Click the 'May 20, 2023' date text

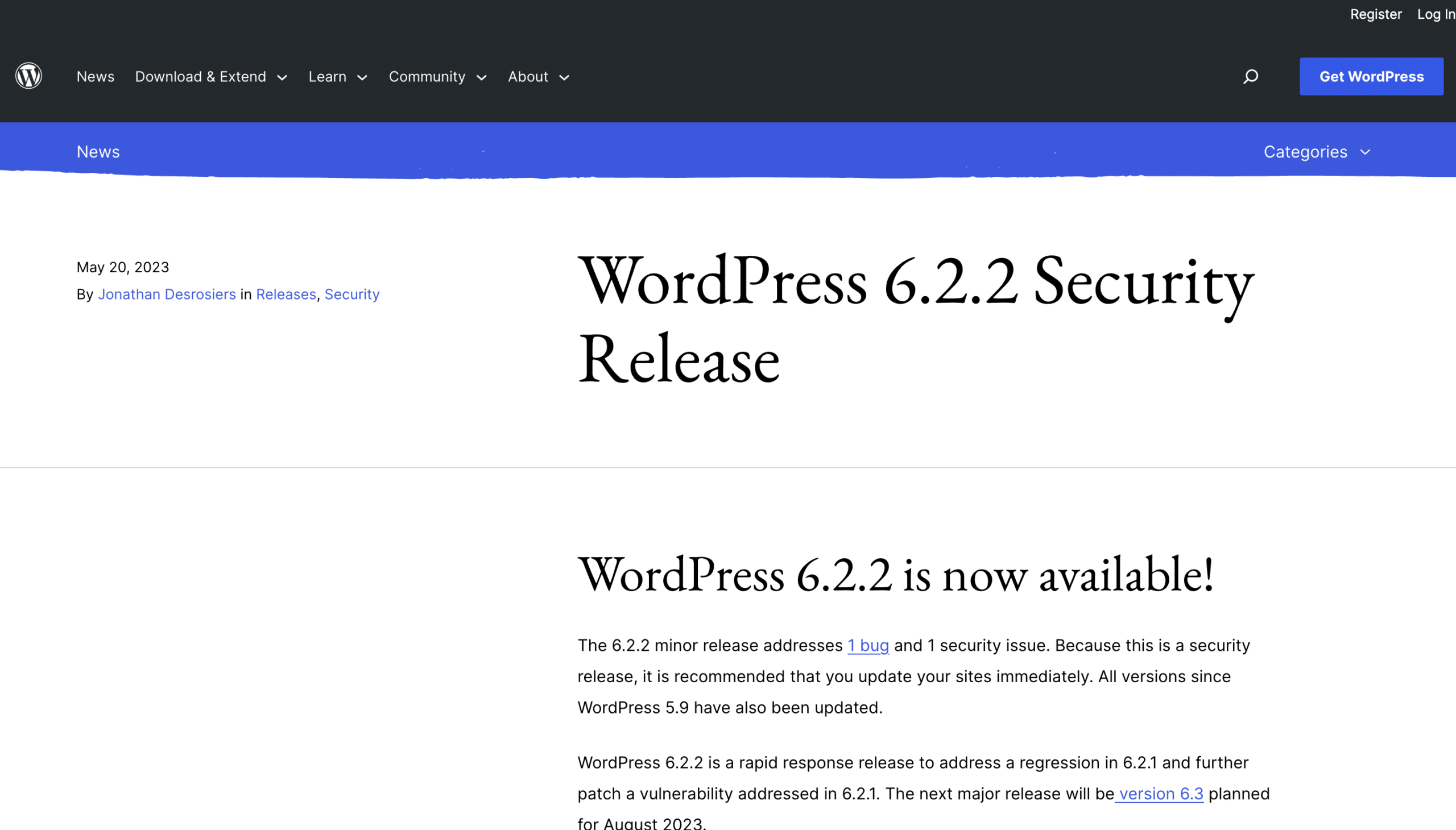tap(123, 267)
